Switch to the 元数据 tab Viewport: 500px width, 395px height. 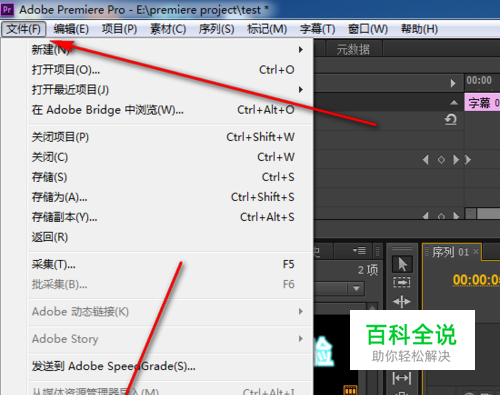tap(353, 50)
